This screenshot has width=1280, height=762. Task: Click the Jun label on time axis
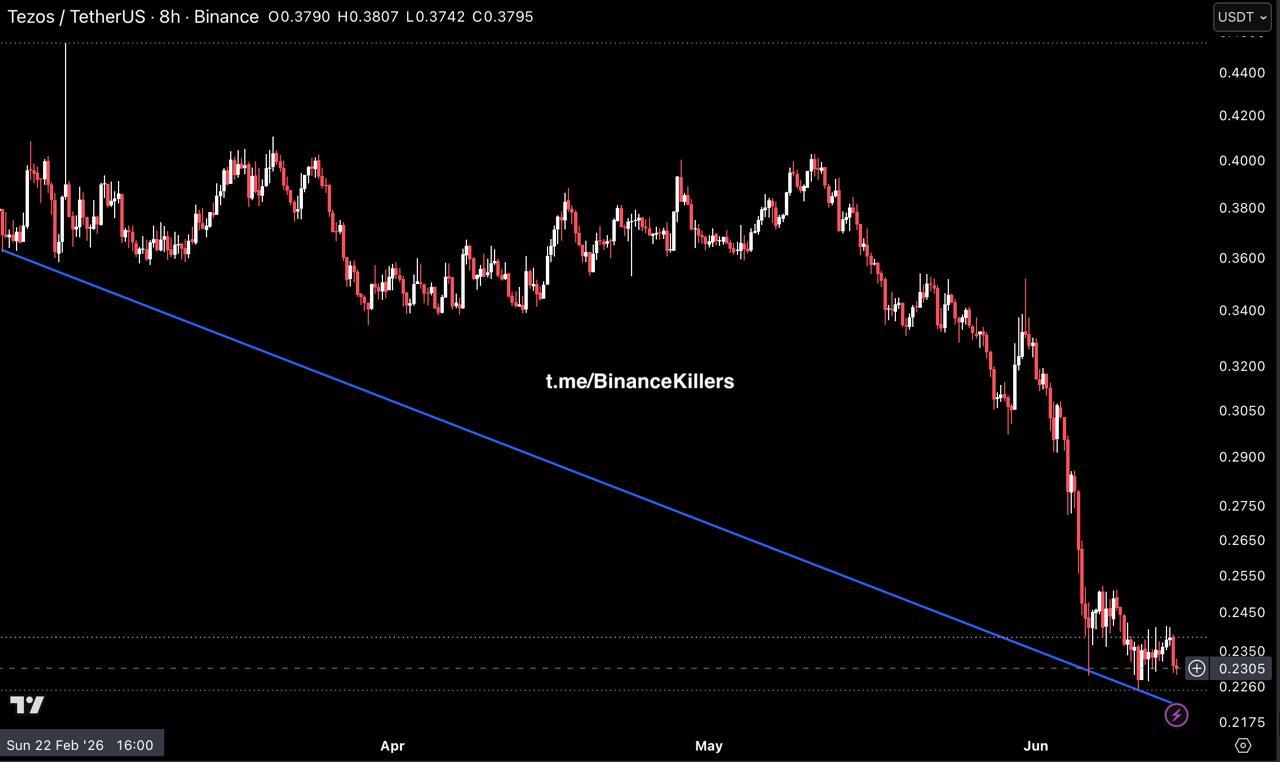coord(1037,745)
